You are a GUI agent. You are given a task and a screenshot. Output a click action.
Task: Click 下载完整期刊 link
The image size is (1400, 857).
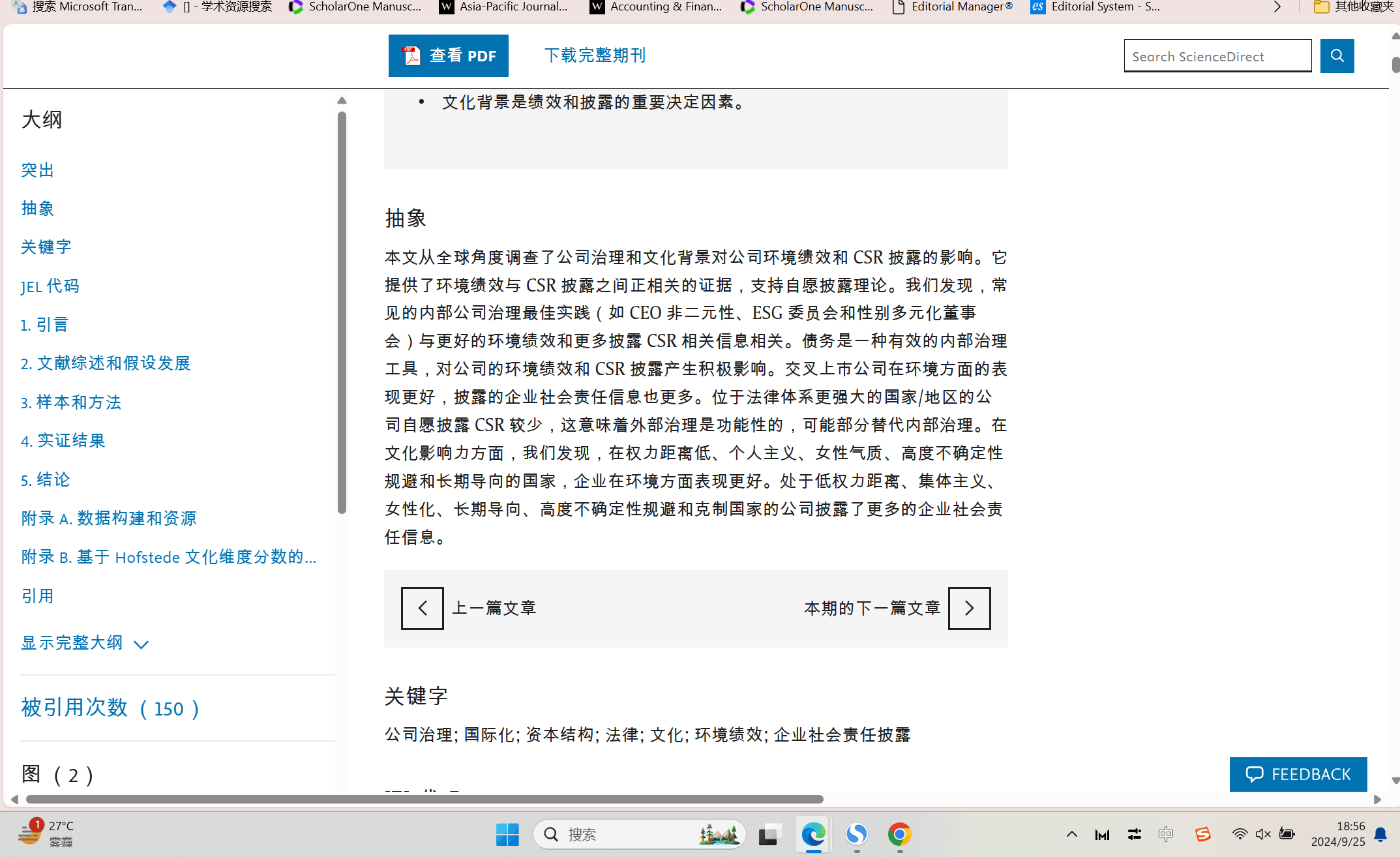[595, 55]
